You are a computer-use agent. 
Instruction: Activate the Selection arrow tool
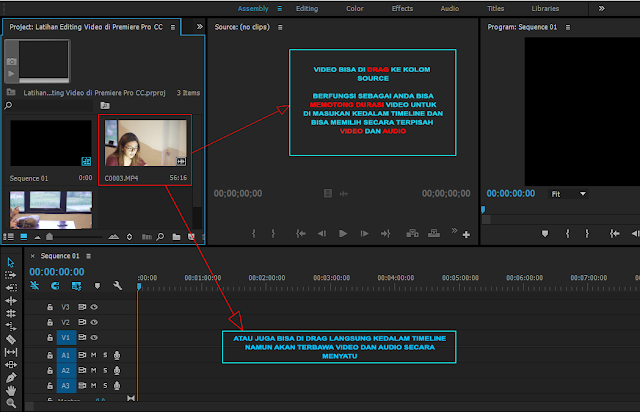10,262
